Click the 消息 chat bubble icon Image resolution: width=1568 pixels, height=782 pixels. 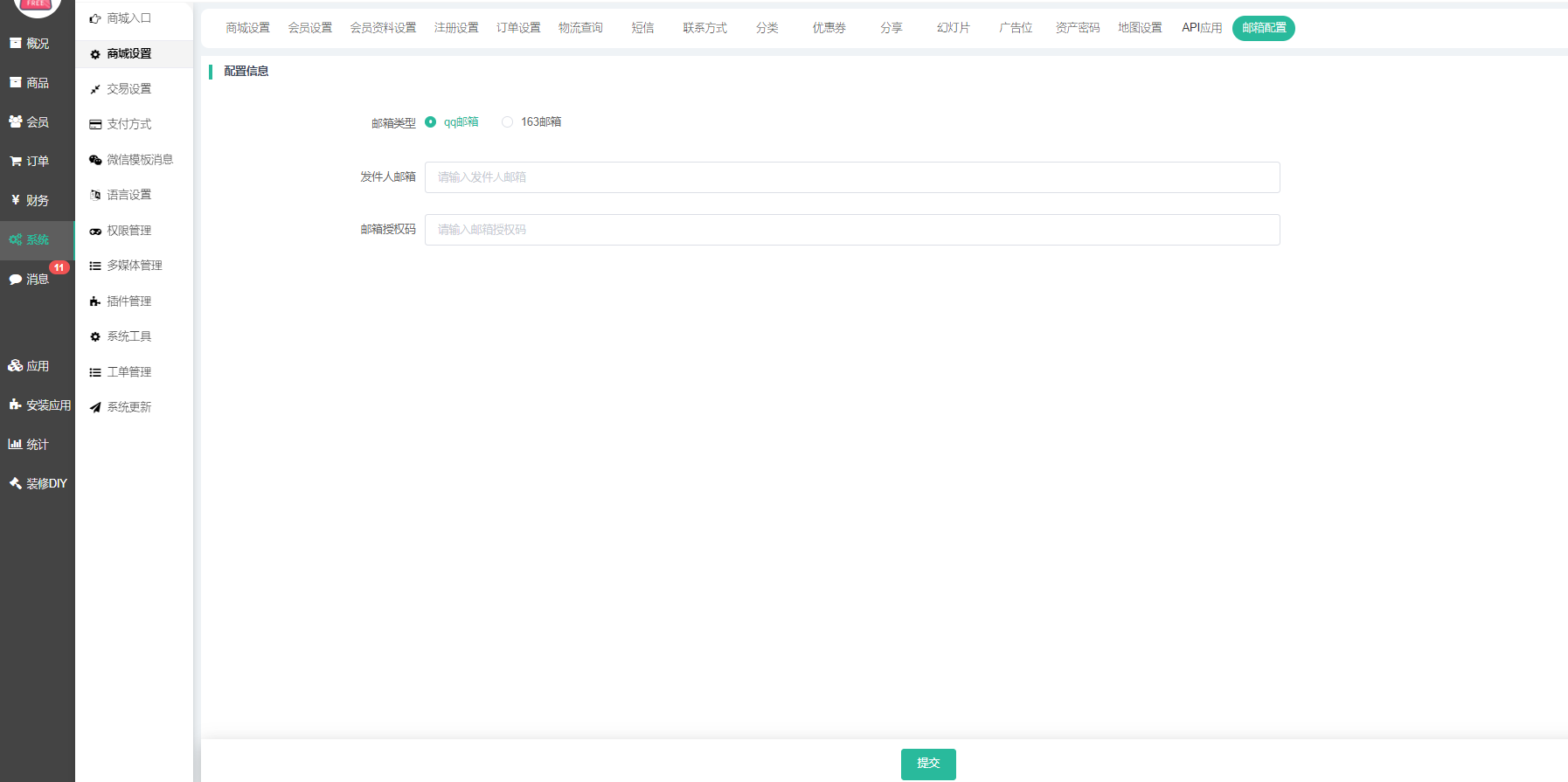(x=15, y=280)
